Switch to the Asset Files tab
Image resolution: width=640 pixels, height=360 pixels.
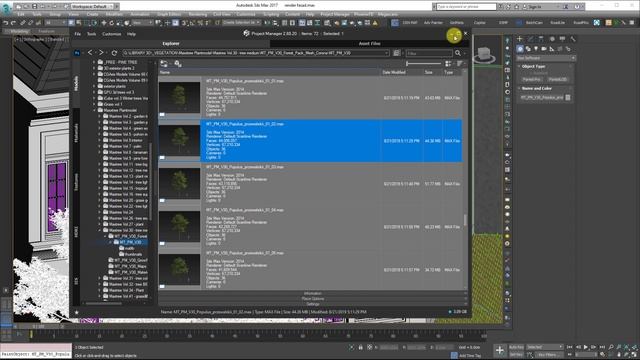pos(369,43)
